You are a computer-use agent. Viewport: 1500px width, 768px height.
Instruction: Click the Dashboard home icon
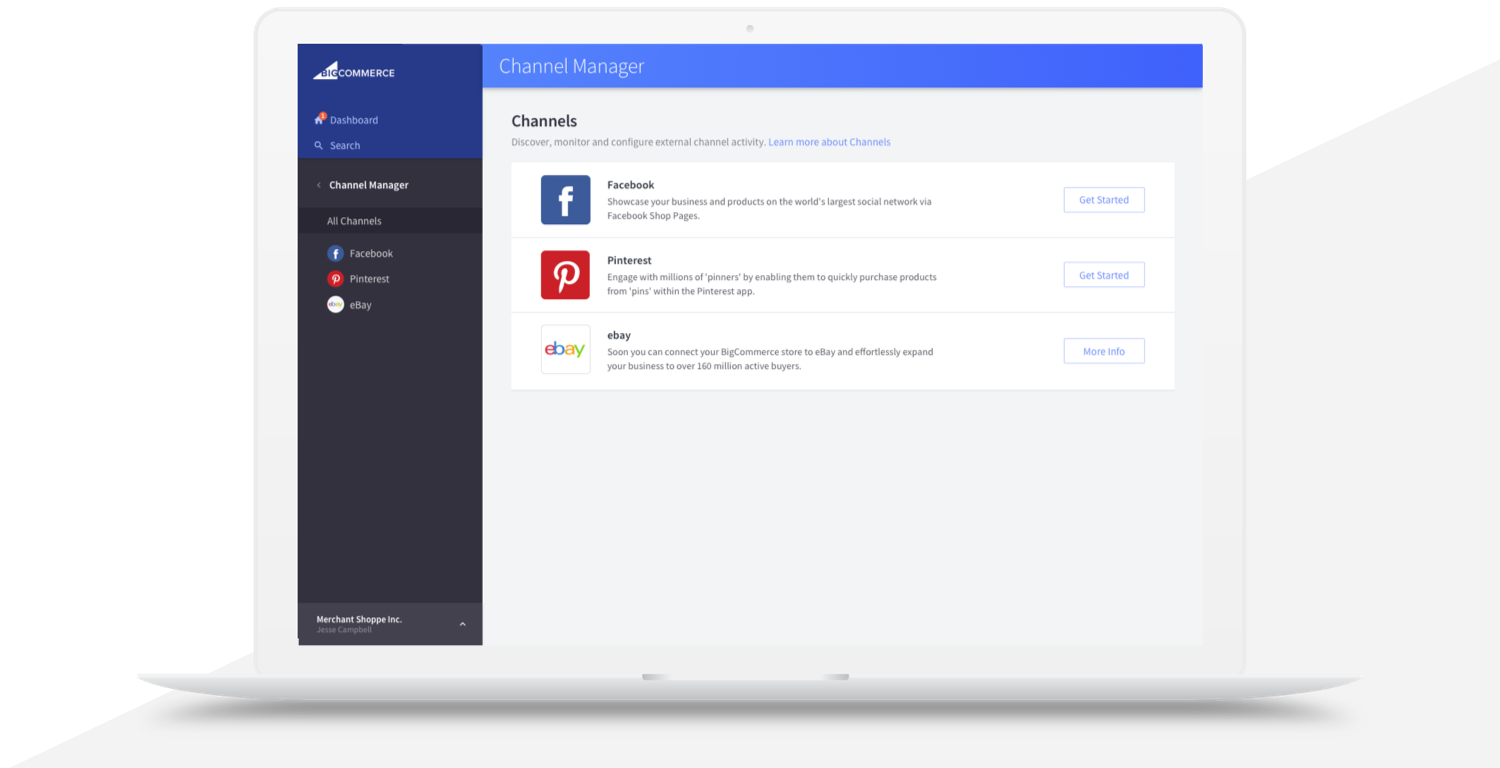[x=320, y=119]
